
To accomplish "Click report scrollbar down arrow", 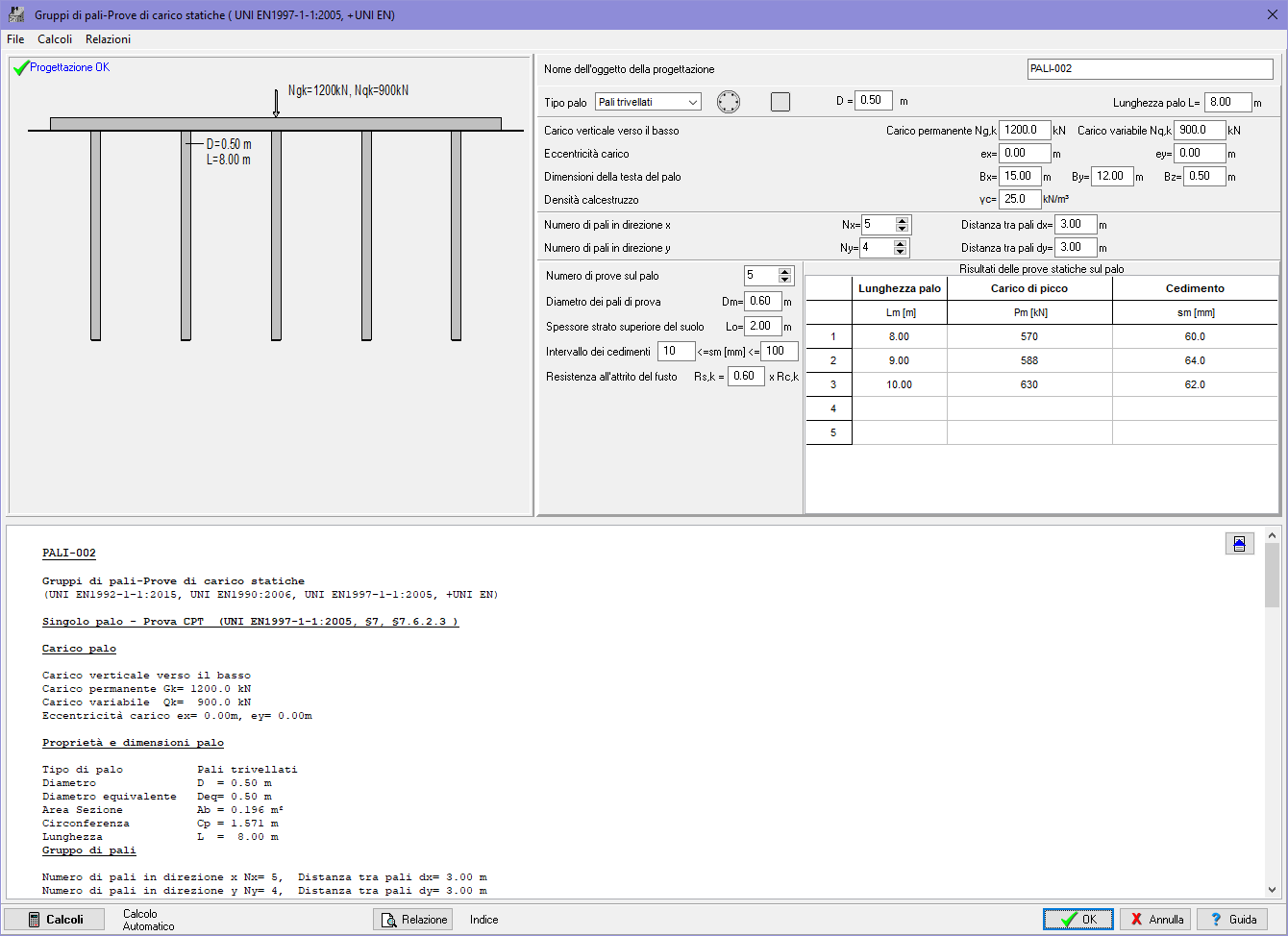I will (1273, 890).
